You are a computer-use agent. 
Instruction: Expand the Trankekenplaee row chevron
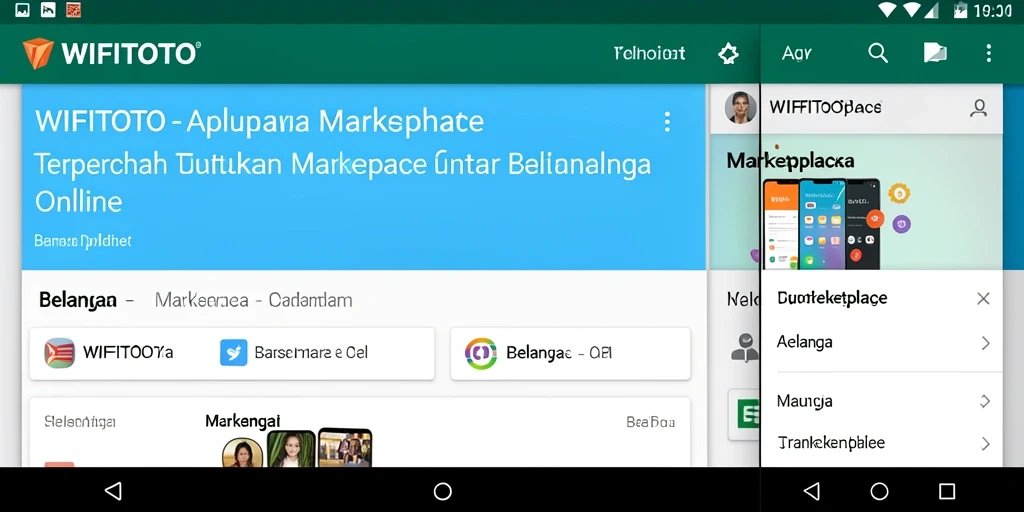(x=985, y=444)
